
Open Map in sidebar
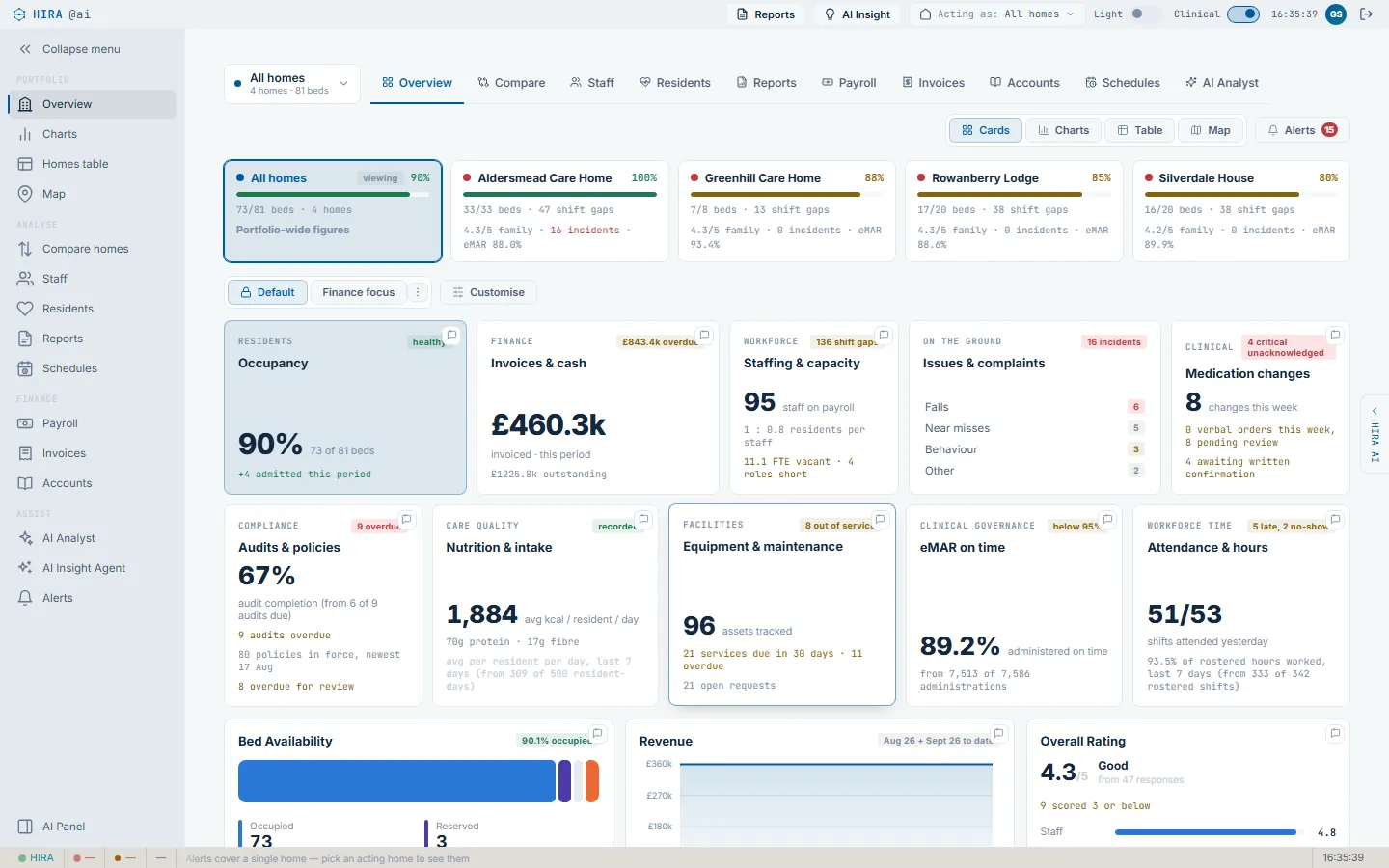(x=92, y=194)
